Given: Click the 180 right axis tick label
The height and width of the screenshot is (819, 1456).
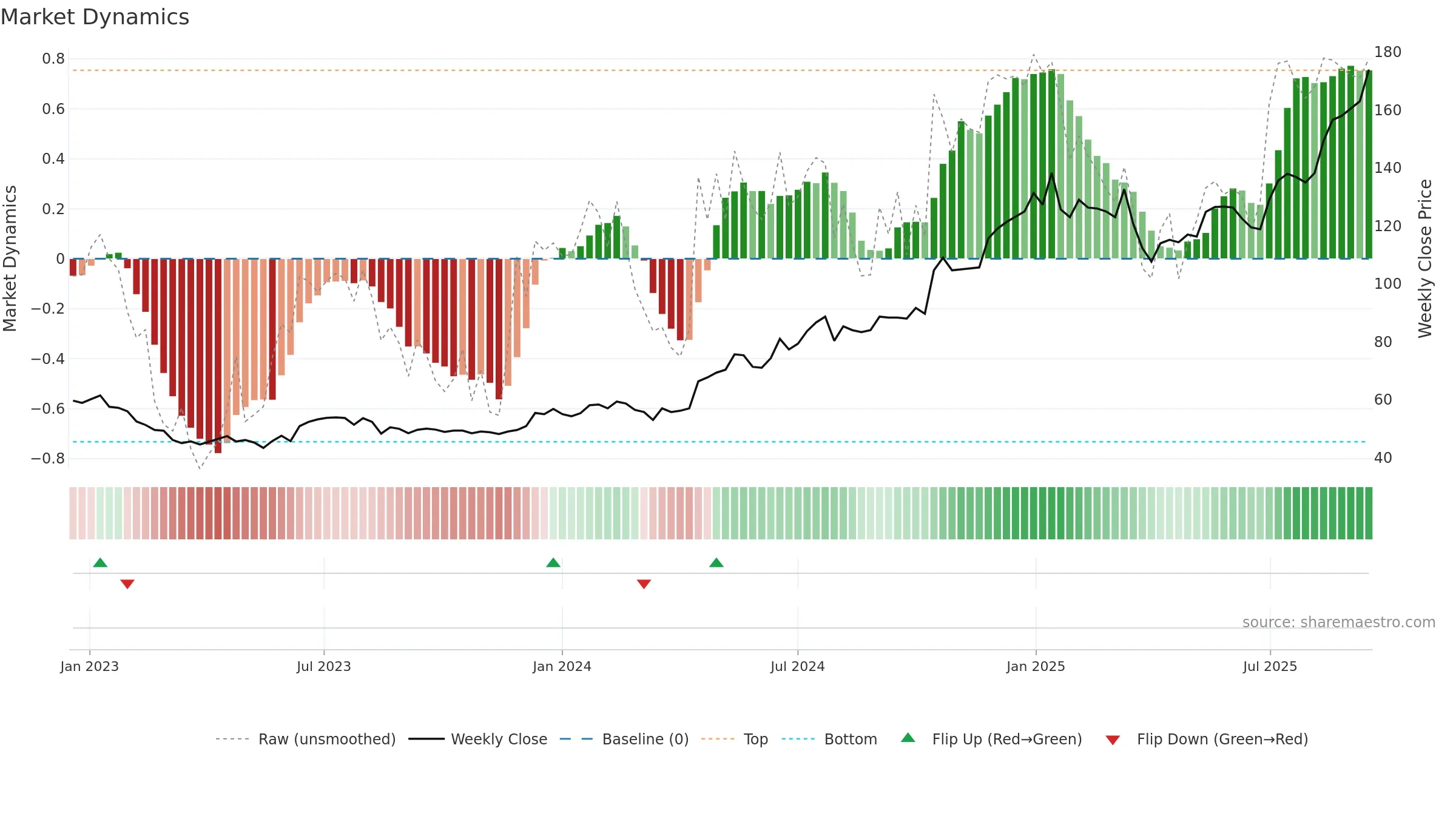Looking at the screenshot, I should (1387, 52).
